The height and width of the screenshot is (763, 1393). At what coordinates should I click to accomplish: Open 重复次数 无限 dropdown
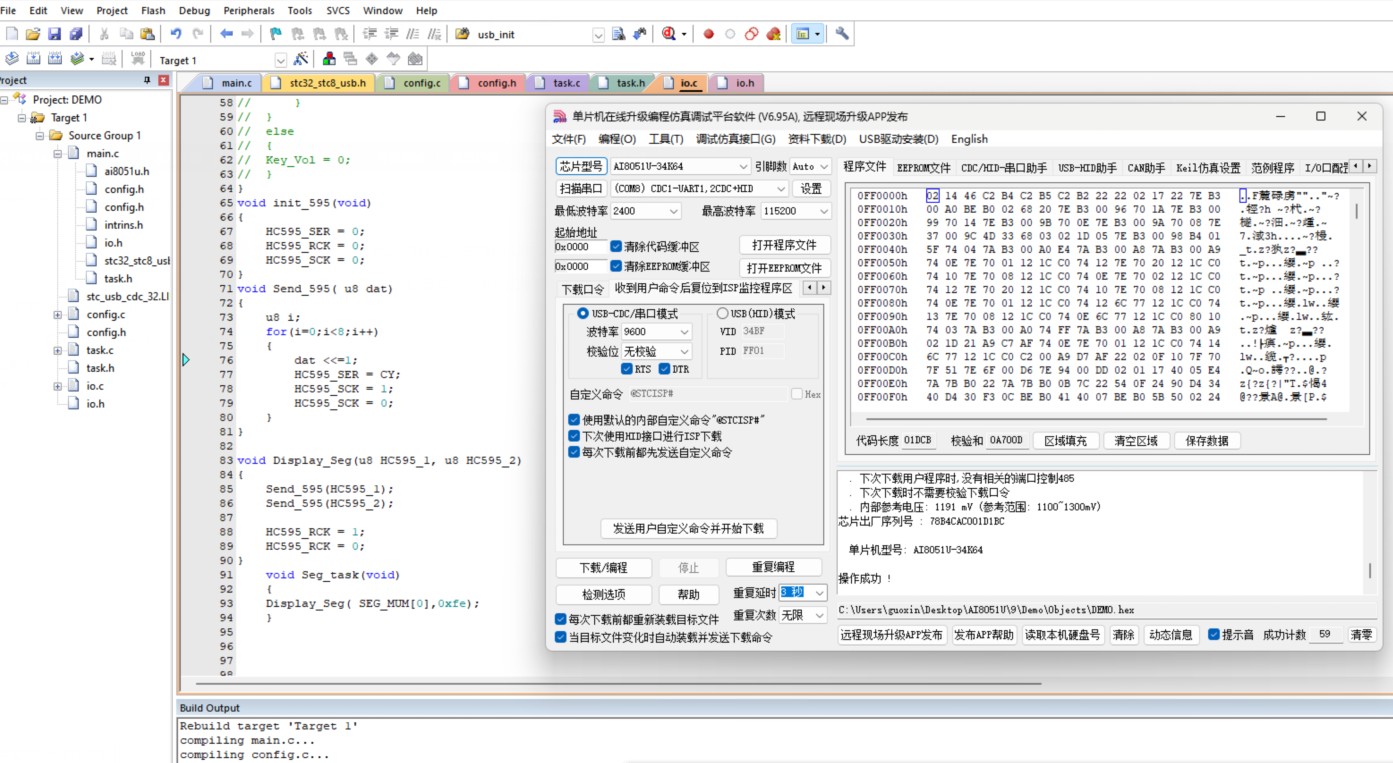click(820, 615)
